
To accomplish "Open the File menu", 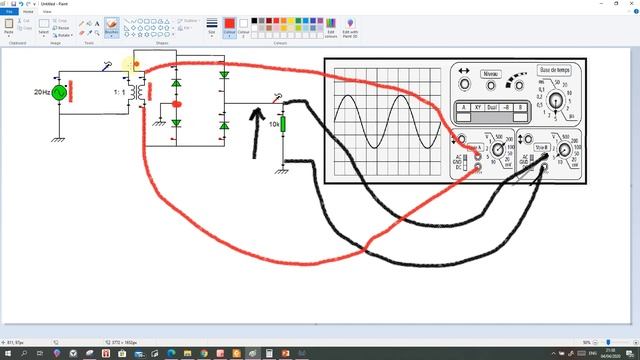I will point(9,11).
